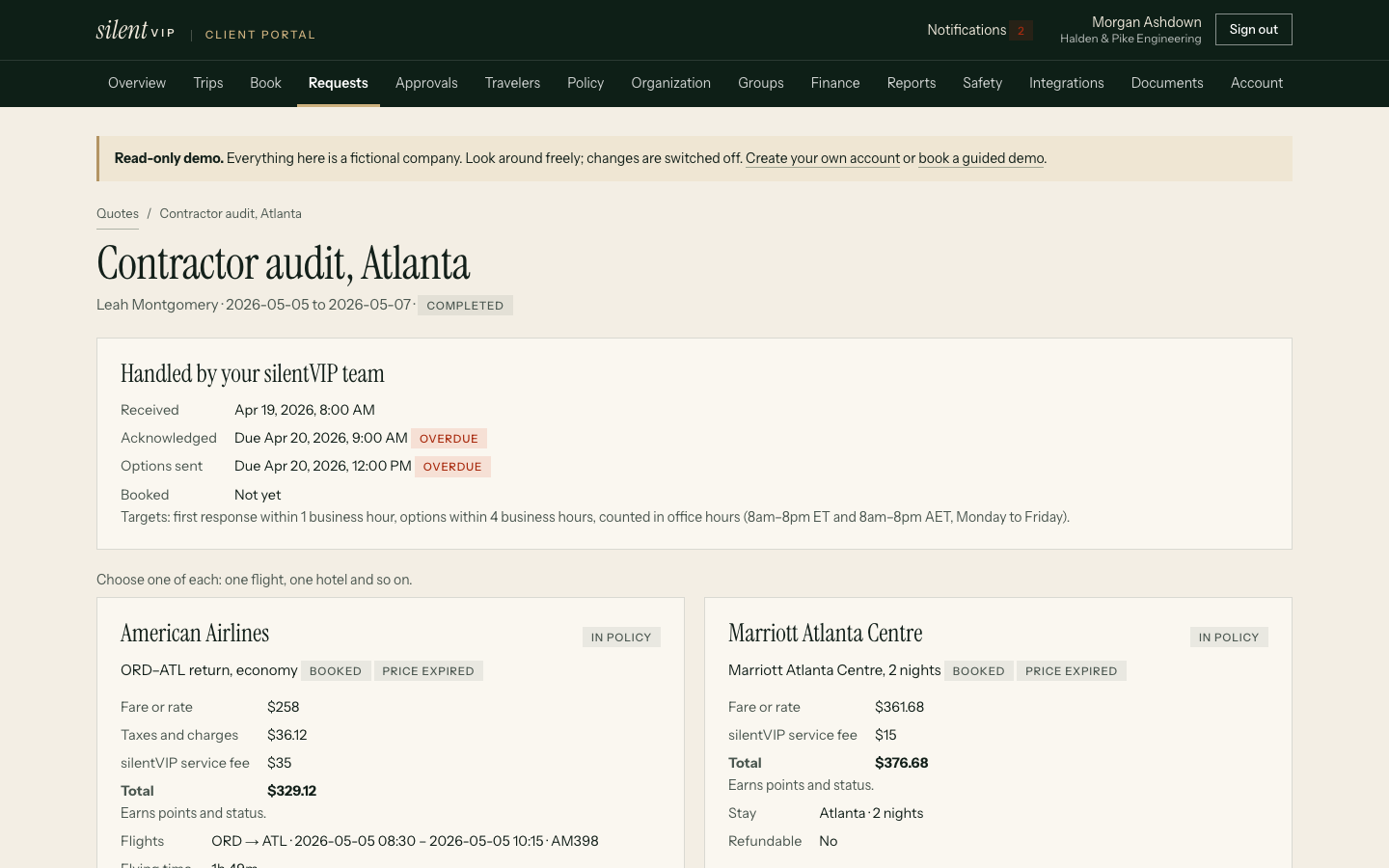Go to the Trips tab

coord(208,83)
